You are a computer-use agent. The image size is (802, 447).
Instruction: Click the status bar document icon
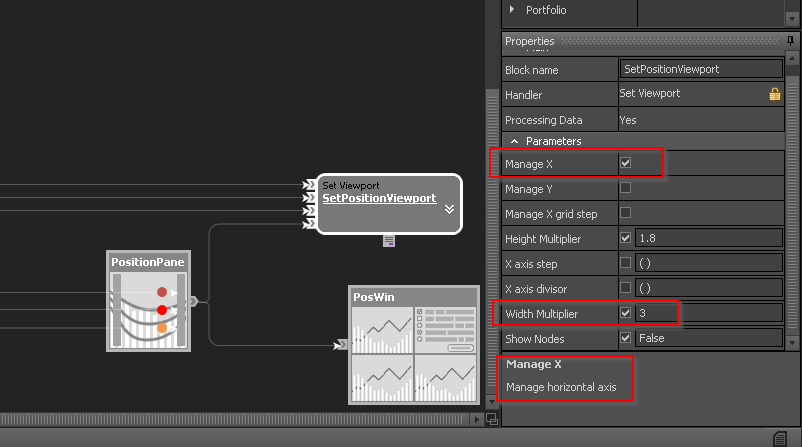pyautogui.click(x=780, y=438)
